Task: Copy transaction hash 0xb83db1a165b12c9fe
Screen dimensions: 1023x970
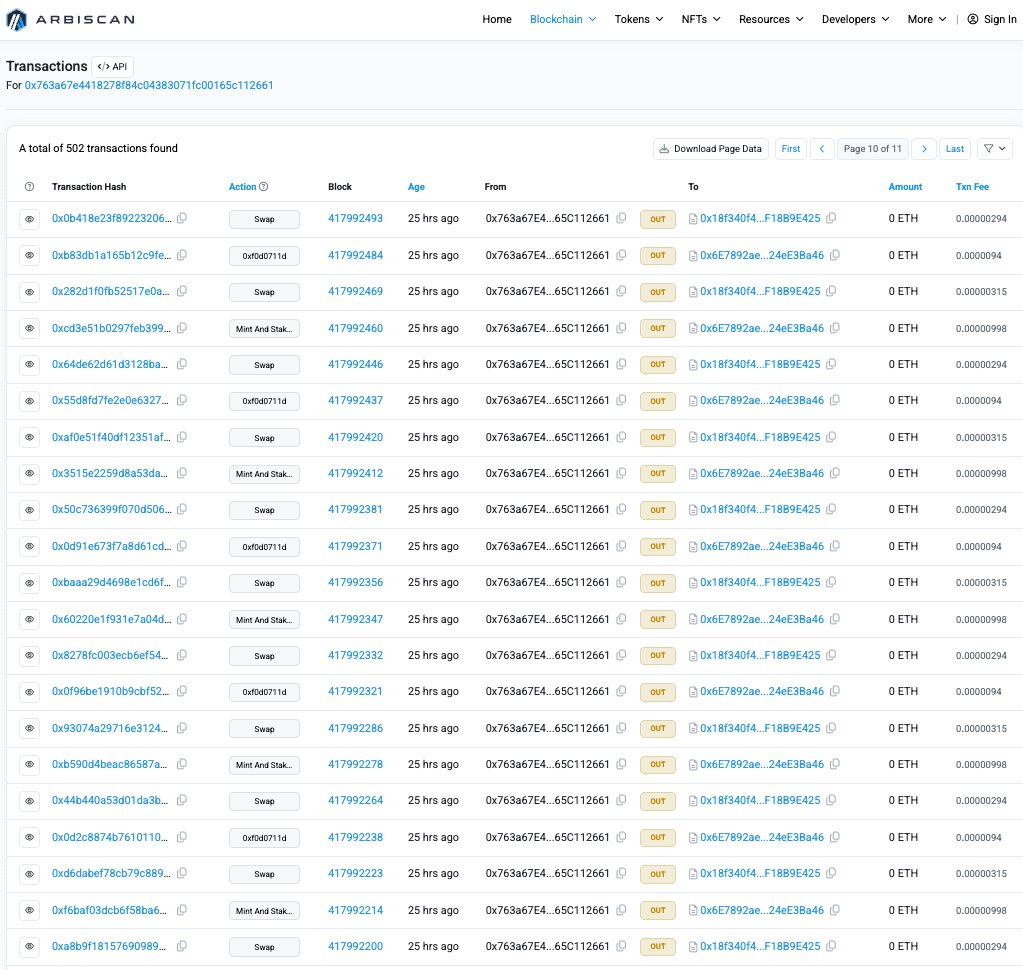Action: [182, 255]
